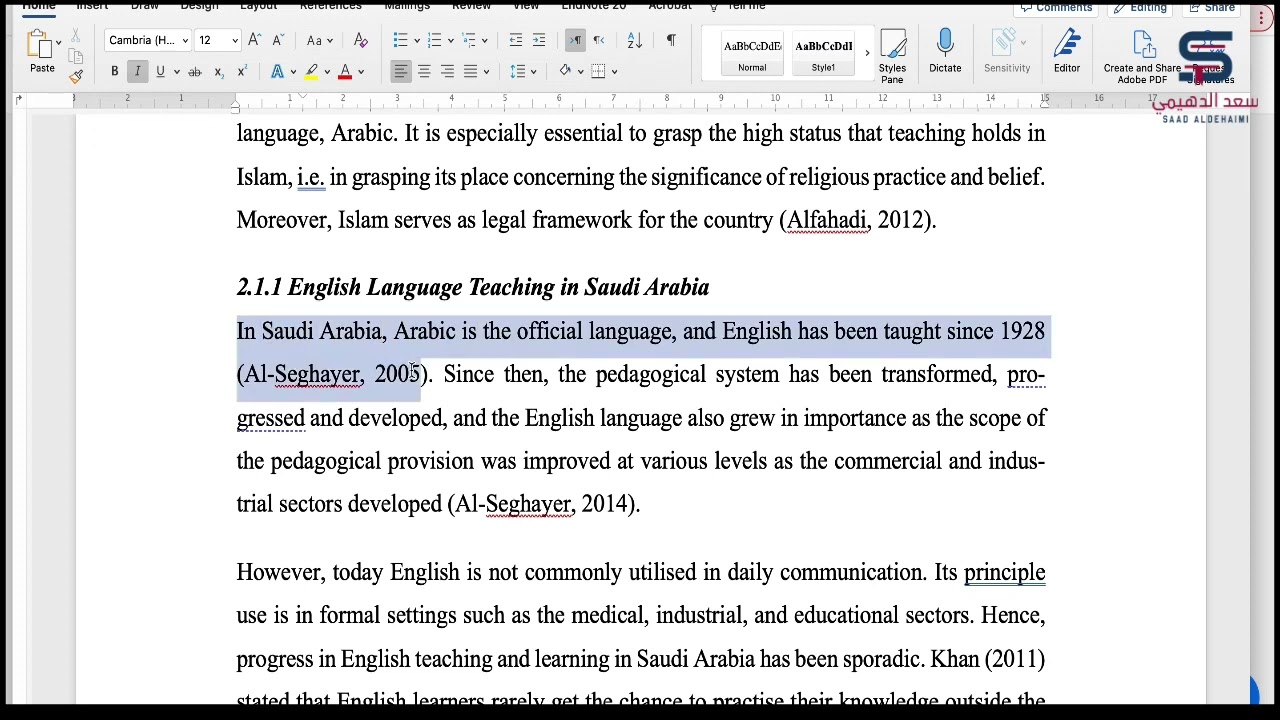Click the underlined word principle
This screenshot has width=1280, height=720.
coord(1004,573)
